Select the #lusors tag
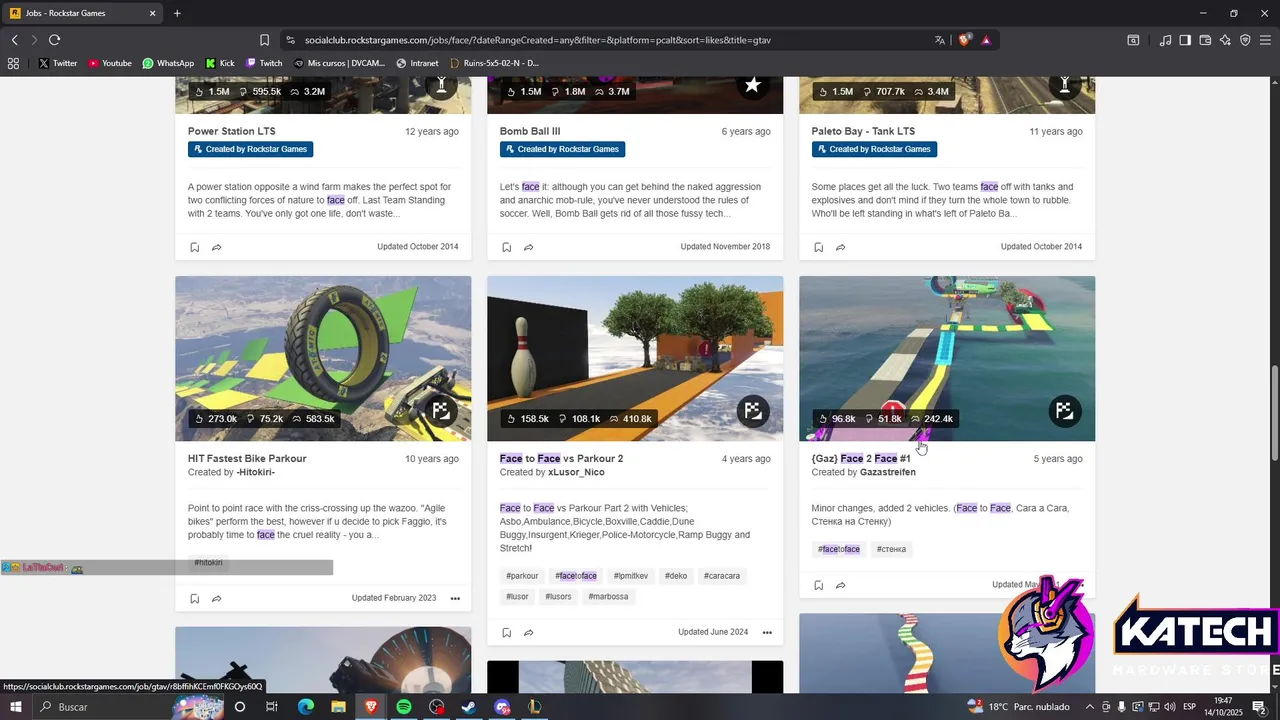Image resolution: width=1280 pixels, height=720 pixels. 558,597
